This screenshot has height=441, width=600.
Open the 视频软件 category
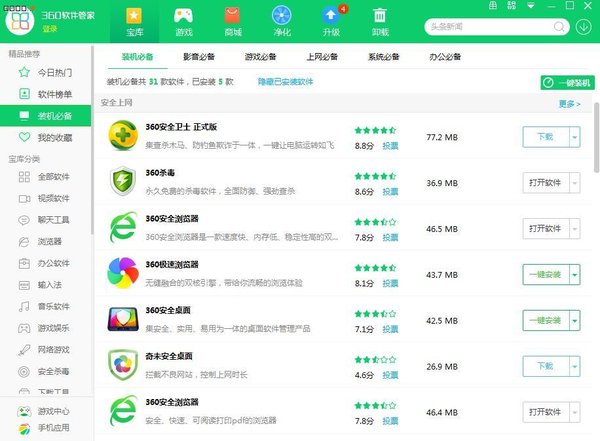pyautogui.click(x=46, y=198)
